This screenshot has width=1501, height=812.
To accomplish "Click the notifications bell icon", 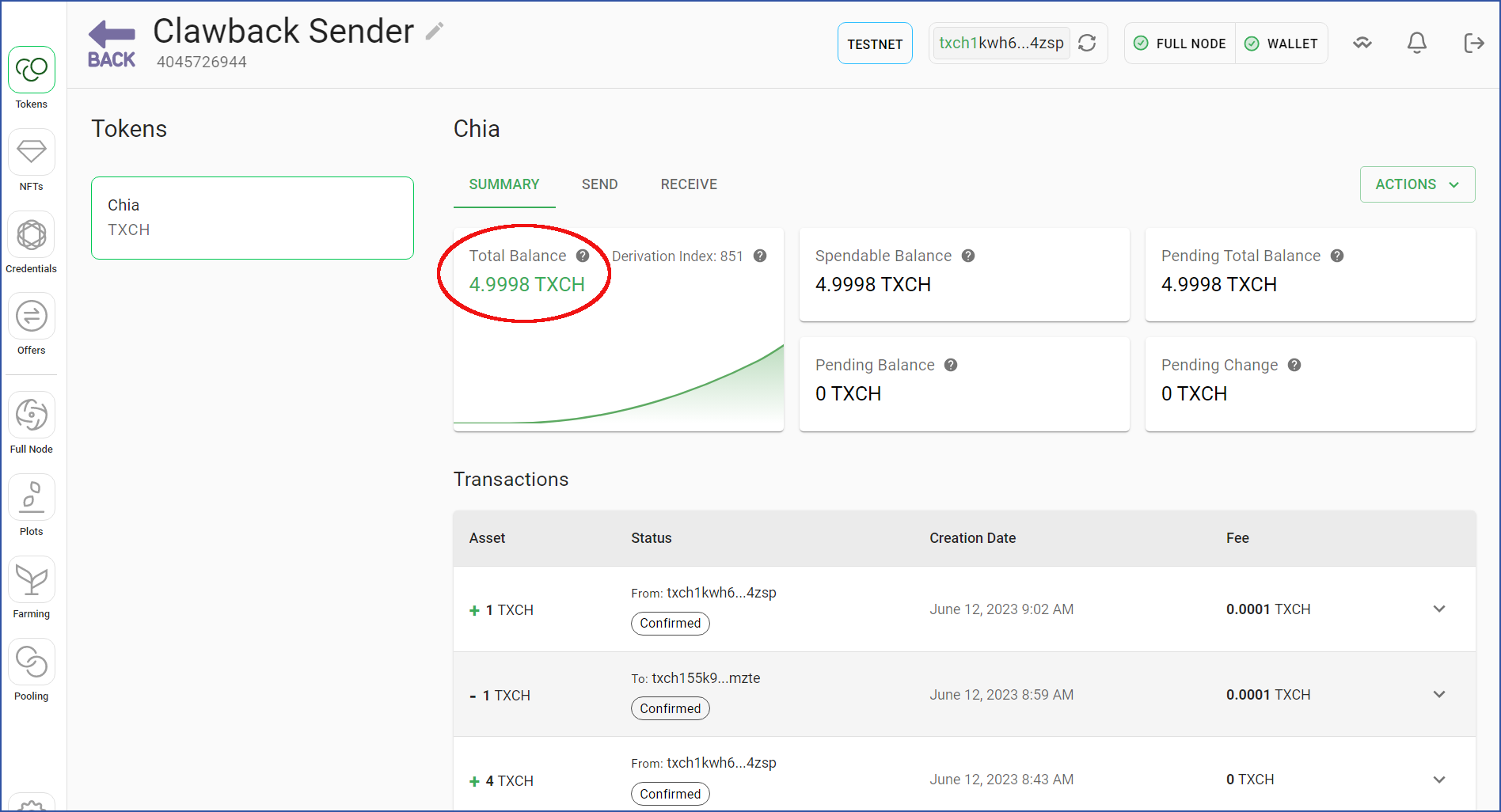I will click(x=1417, y=43).
